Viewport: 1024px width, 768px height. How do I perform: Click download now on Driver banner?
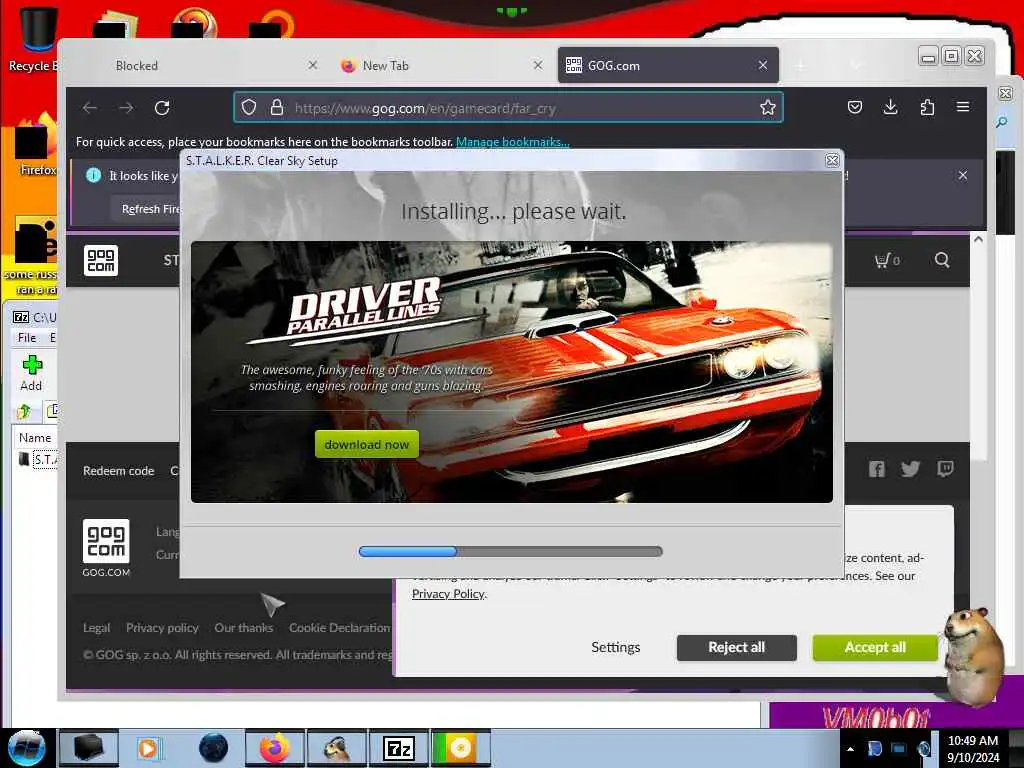click(x=367, y=444)
